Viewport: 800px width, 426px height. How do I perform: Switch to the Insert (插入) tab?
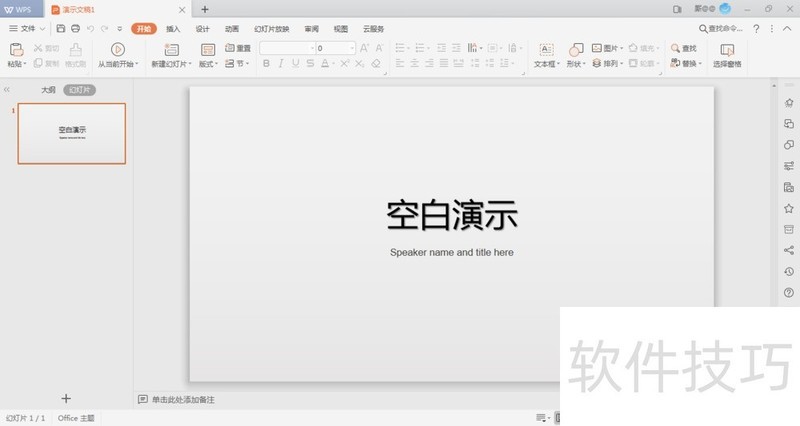(x=174, y=29)
